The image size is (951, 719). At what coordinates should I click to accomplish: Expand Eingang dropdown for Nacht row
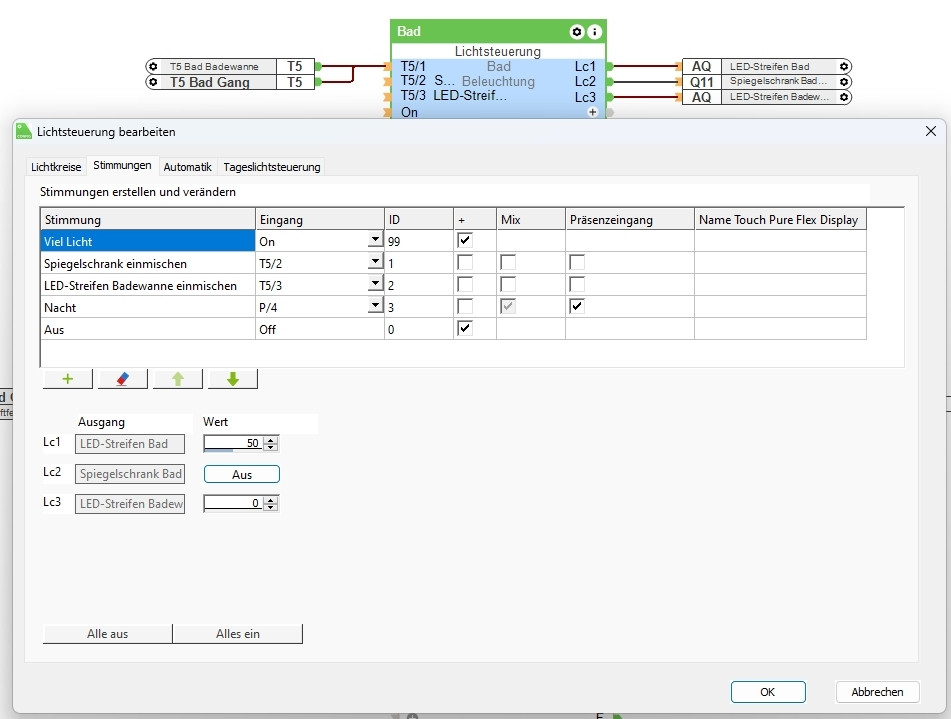[x=375, y=306]
